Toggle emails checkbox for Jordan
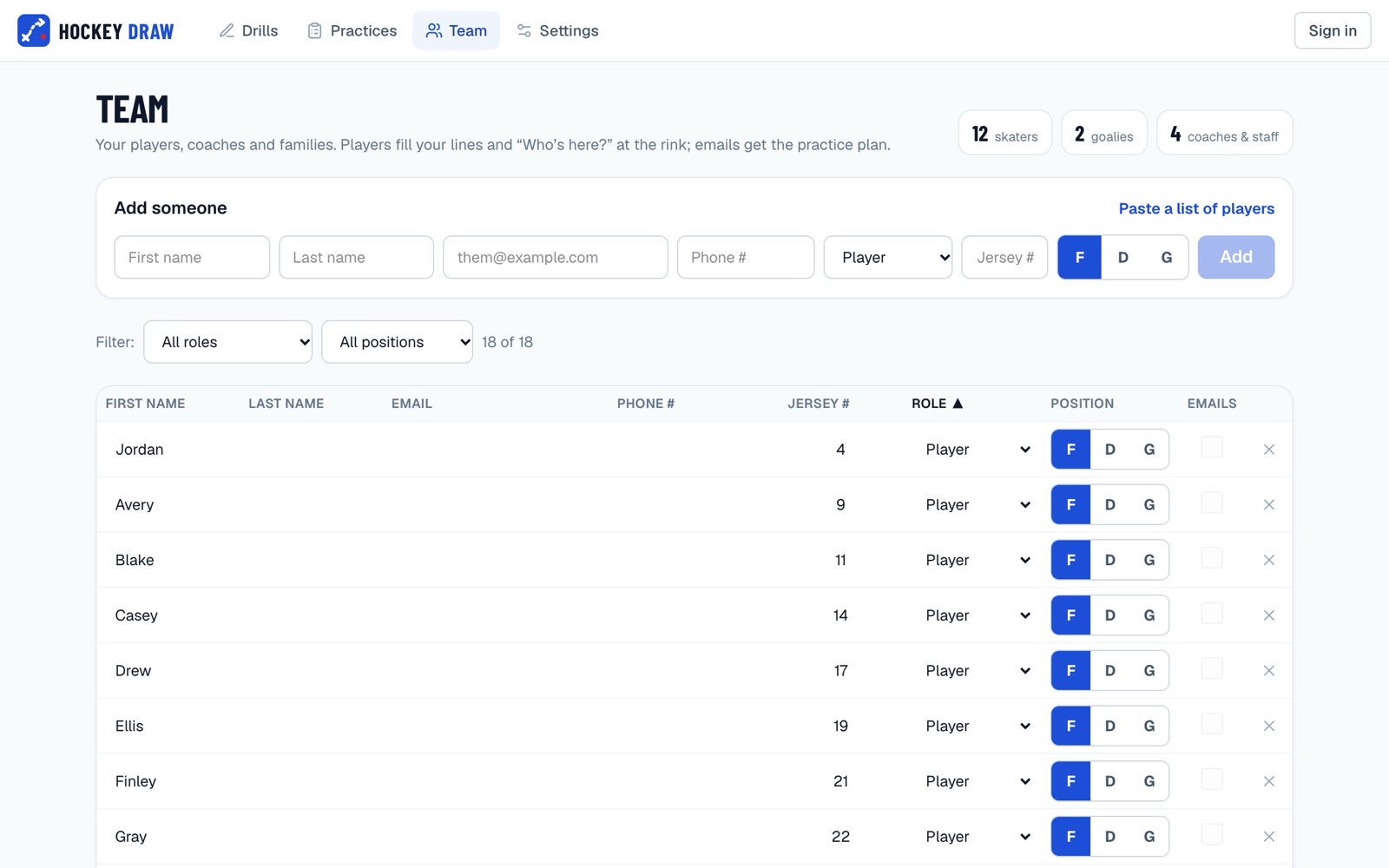The image size is (1389, 868). pos(1212,447)
